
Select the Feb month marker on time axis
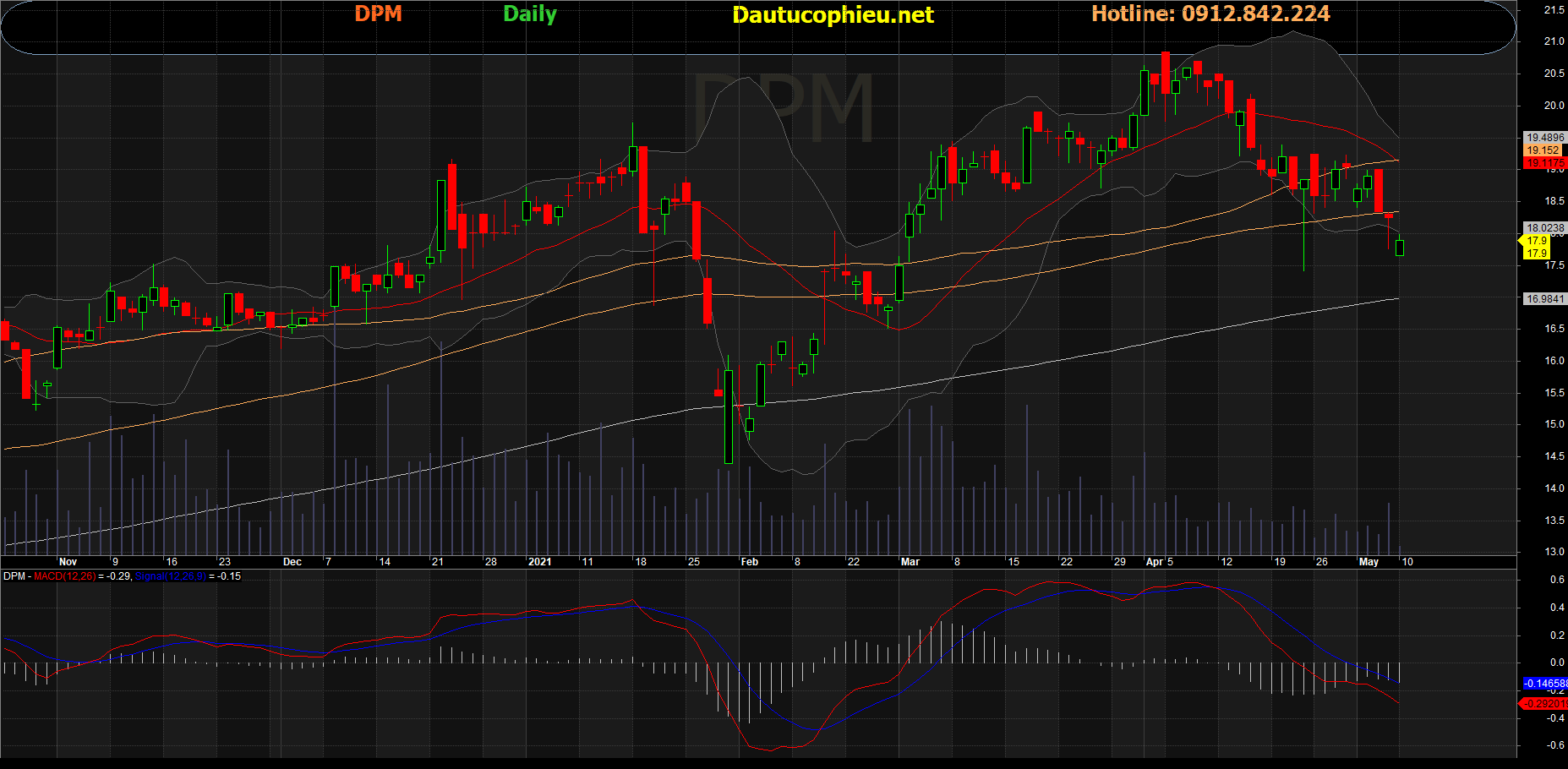click(x=750, y=562)
